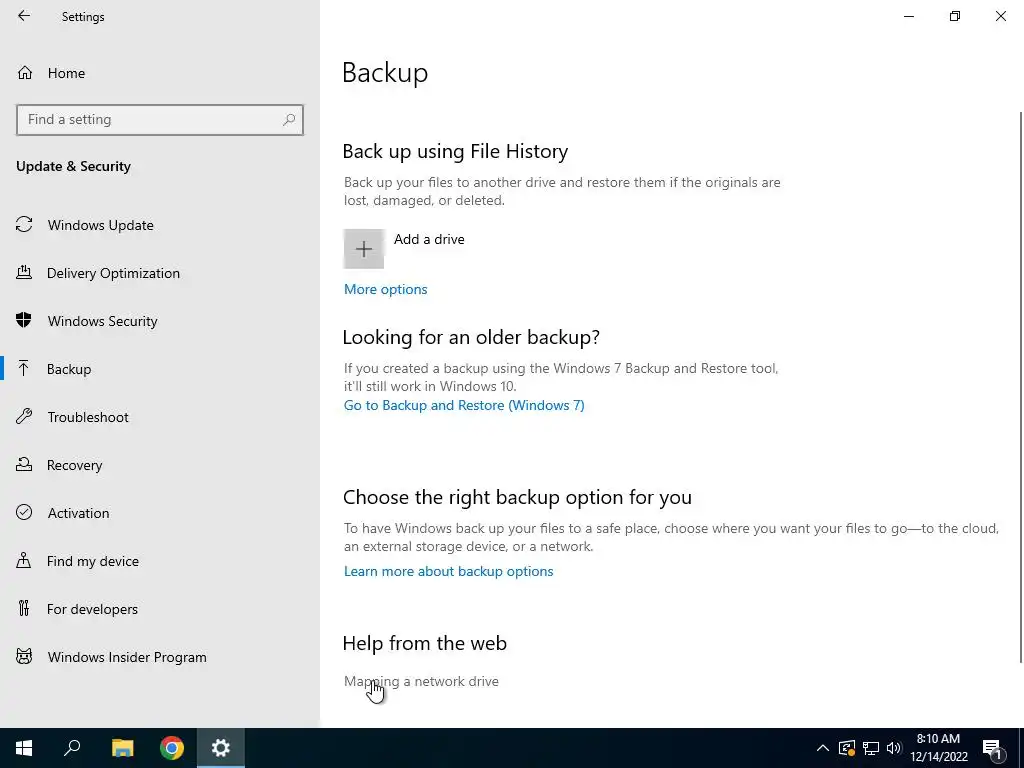Click the vertical scrollbar of Backup page
This screenshot has width=1024, height=768.
(x=1020, y=387)
